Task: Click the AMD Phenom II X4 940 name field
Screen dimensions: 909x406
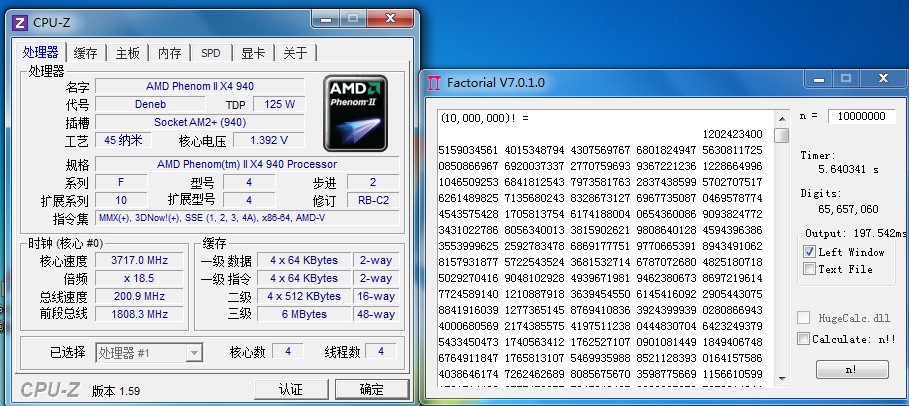Action: pyautogui.click(x=200, y=86)
